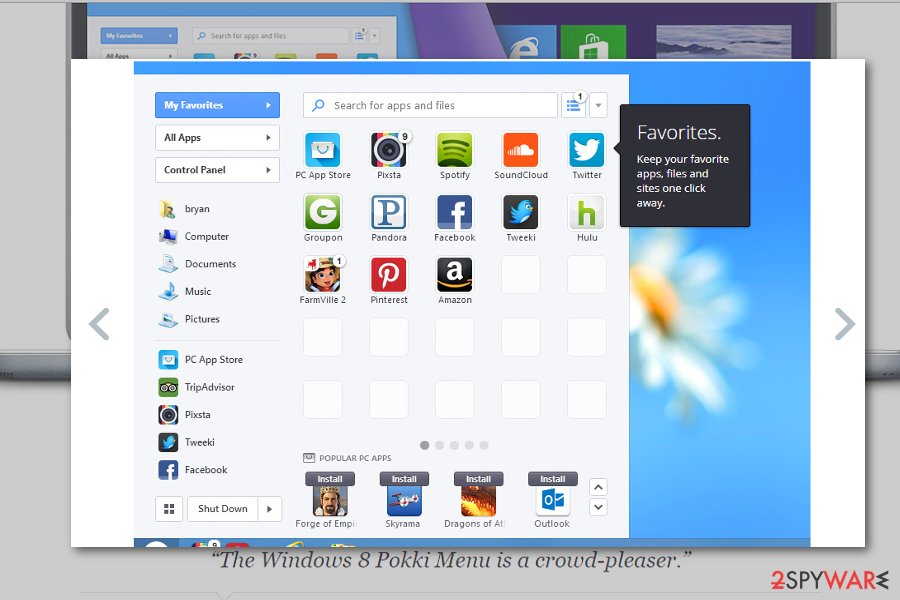The image size is (900, 600).
Task: Select the second favorites page dot
Action: click(x=440, y=445)
